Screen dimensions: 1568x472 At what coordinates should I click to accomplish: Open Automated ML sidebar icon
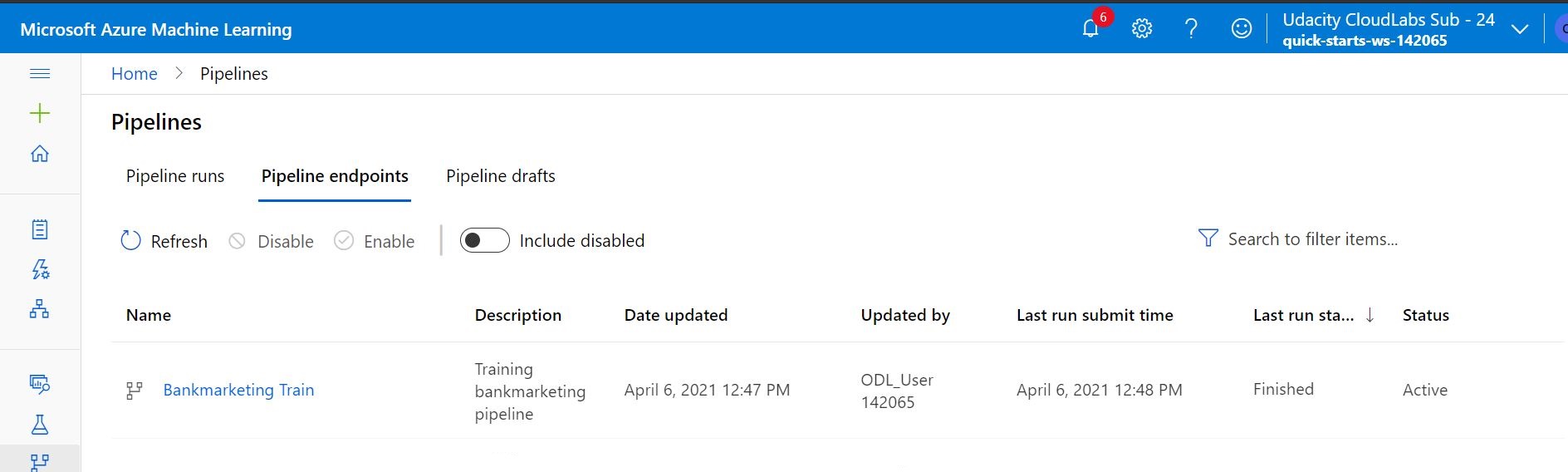(40, 269)
